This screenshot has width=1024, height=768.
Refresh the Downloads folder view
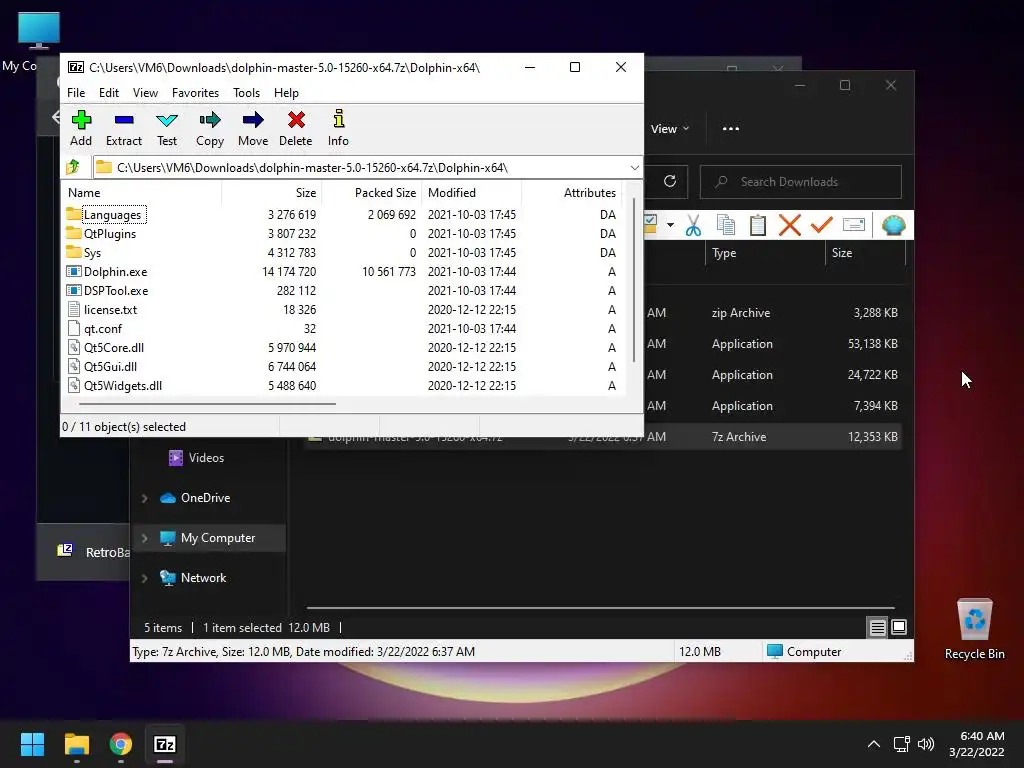pyautogui.click(x=669, y=181)
